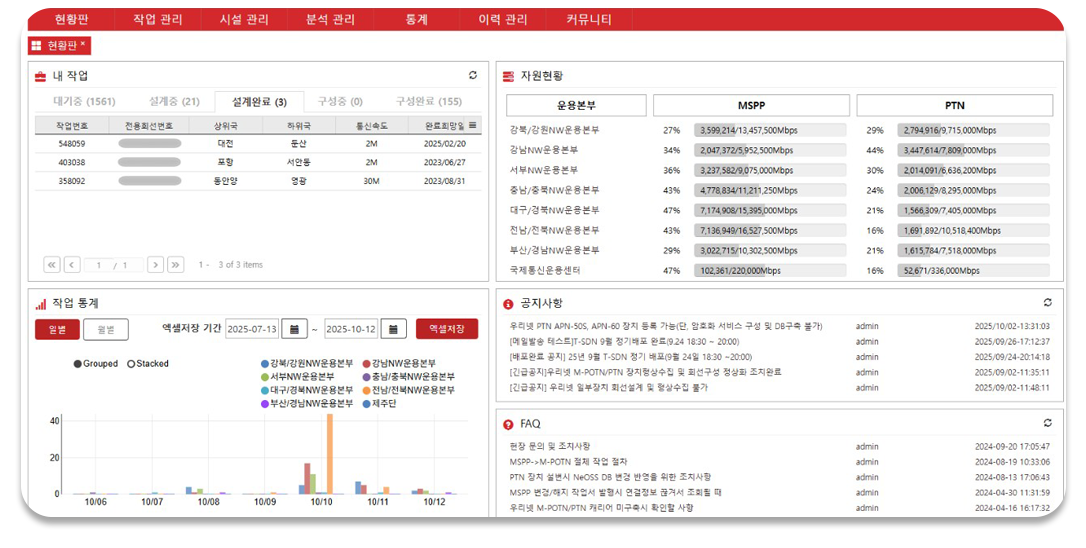
Task: Open notice [배포완료 공지] 25년 9월 T-SDN 정기 배포
Action: click(x=630, y=357)
